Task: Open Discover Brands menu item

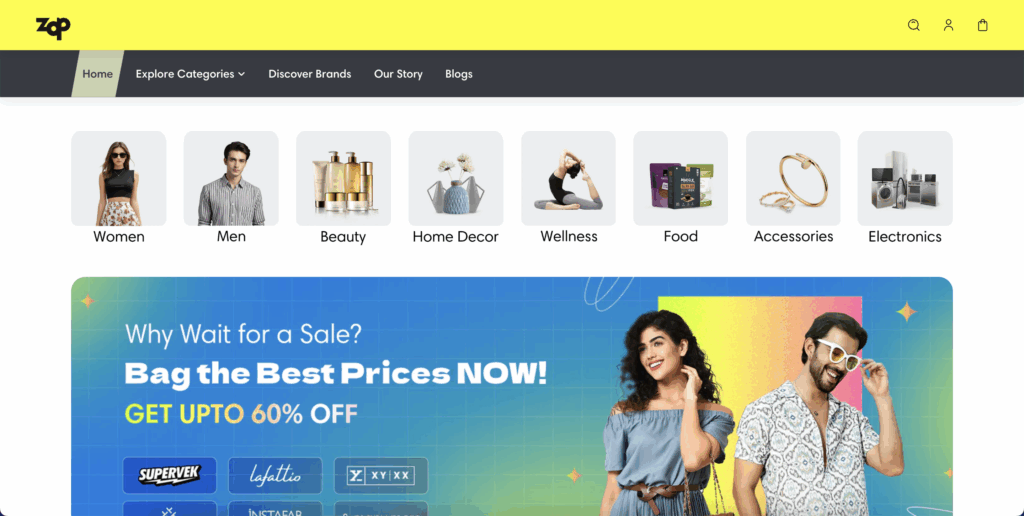Action: coord(310,74)
